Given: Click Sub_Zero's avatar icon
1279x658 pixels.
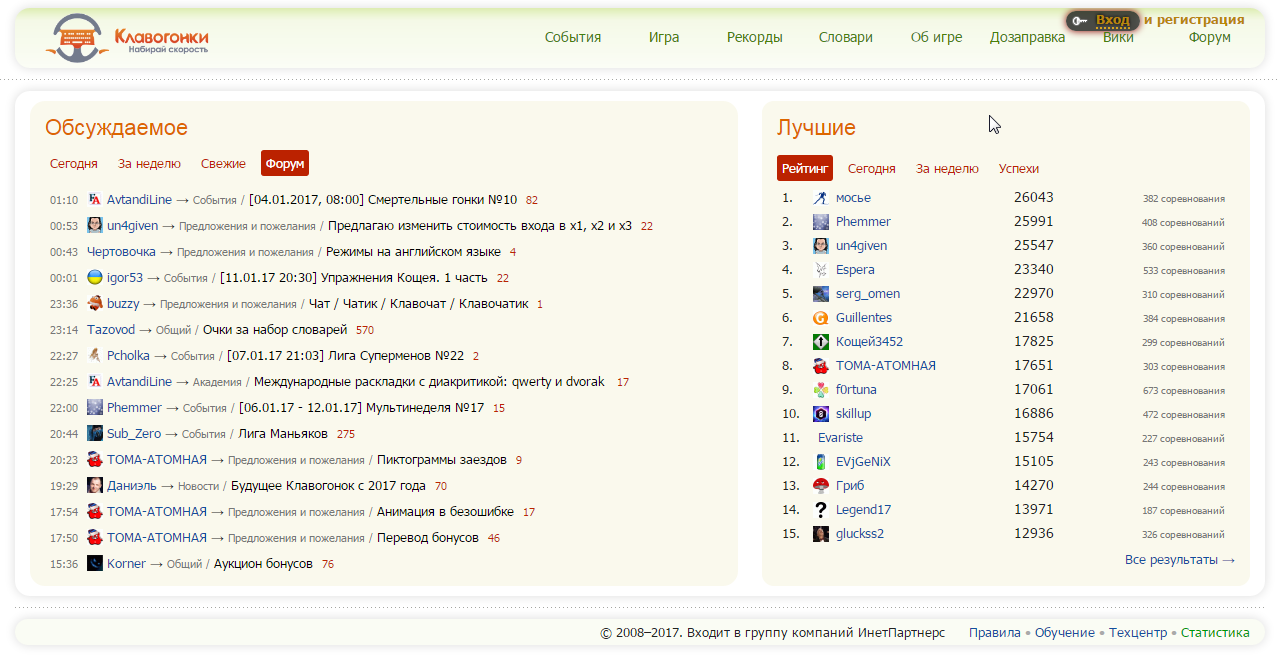Looking at the screenshot, I should pyautogui.click(x=95, y=434).
